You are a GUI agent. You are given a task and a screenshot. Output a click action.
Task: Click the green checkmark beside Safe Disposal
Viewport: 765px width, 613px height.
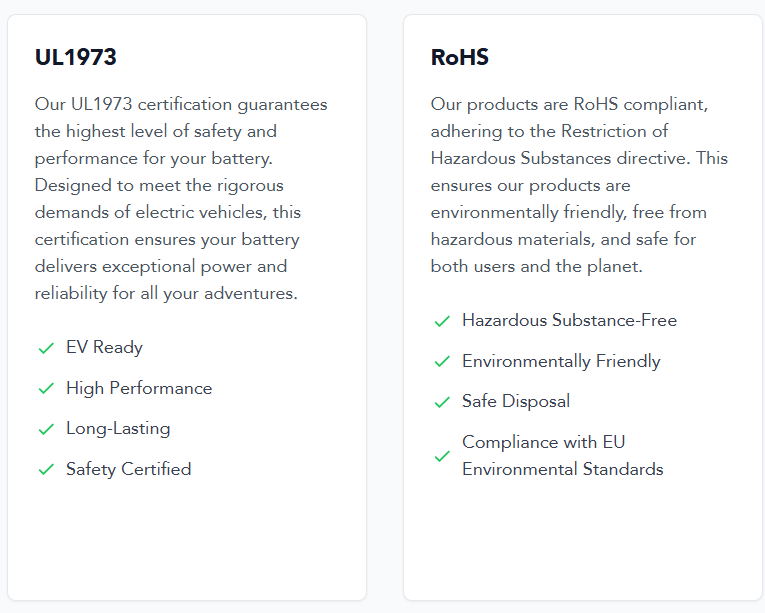click(442, 402)
